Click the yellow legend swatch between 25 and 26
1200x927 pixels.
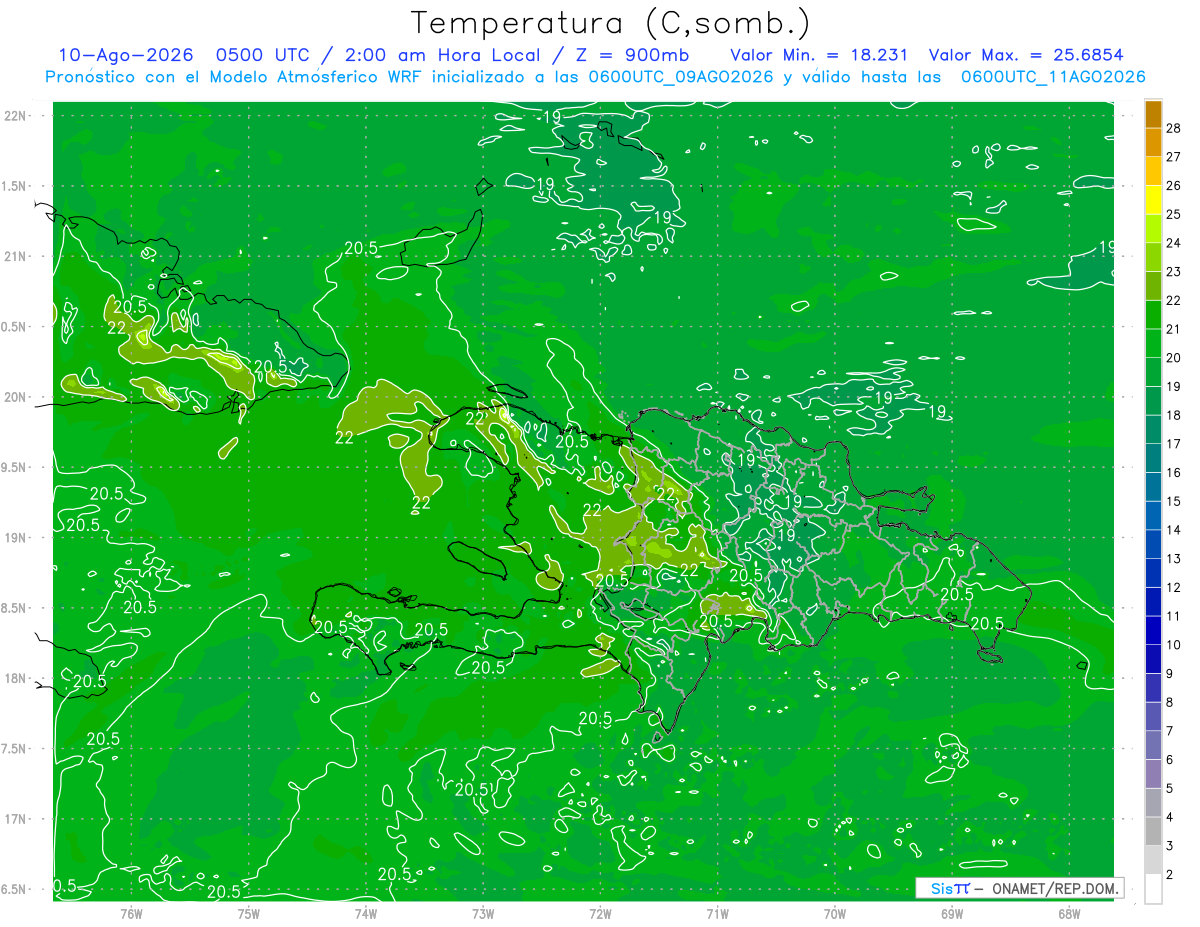click(x=1153, y=200)
